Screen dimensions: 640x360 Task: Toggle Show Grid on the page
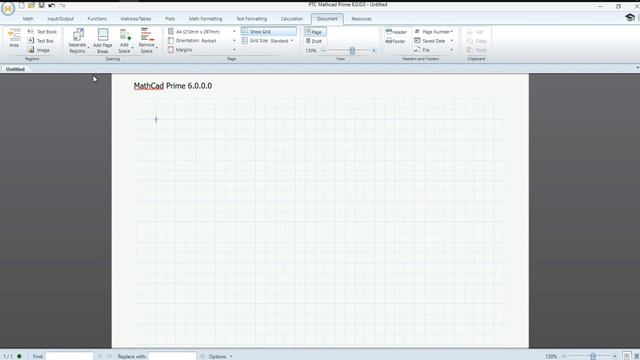click(x=269, y=31)
